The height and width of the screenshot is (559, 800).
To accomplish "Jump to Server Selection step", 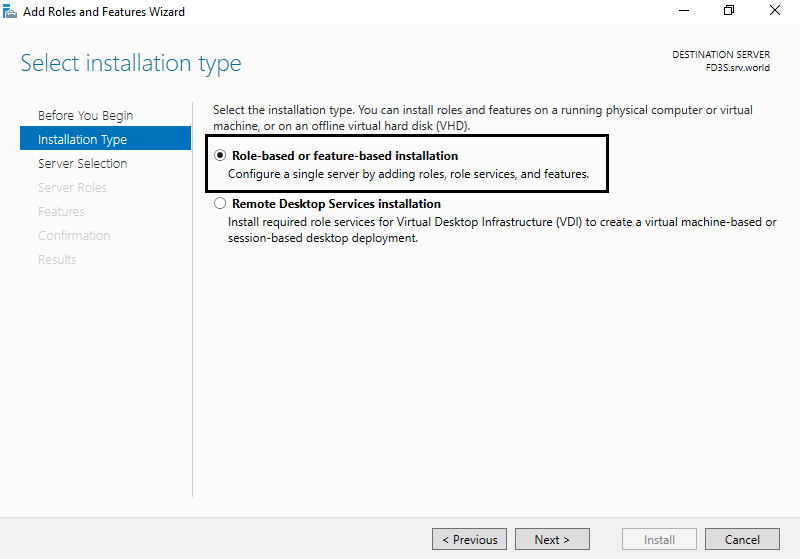I will pyautogui.click(x=82, y=163).
